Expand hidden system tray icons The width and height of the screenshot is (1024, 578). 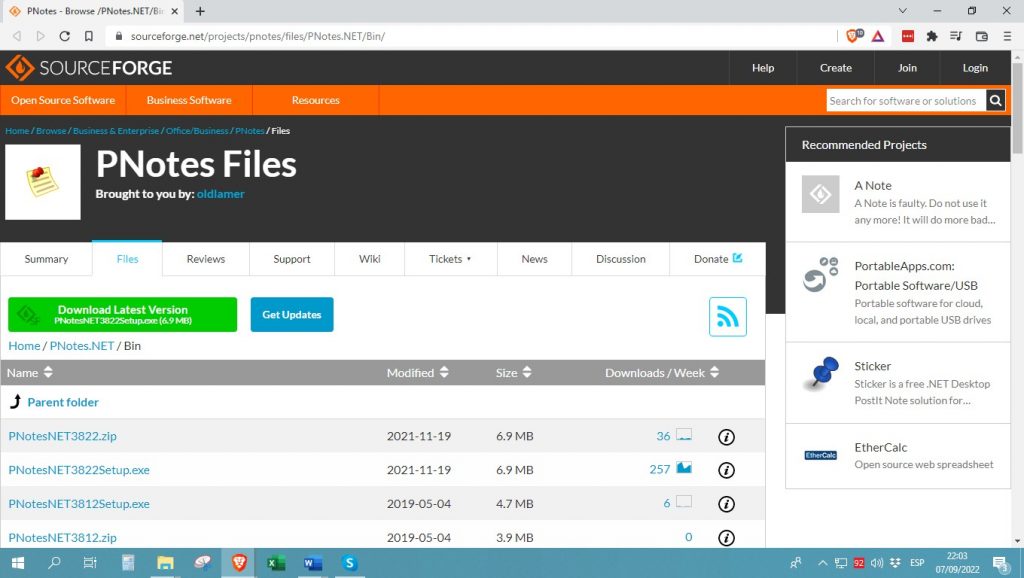pyautogui.click(x=822, y=563)
